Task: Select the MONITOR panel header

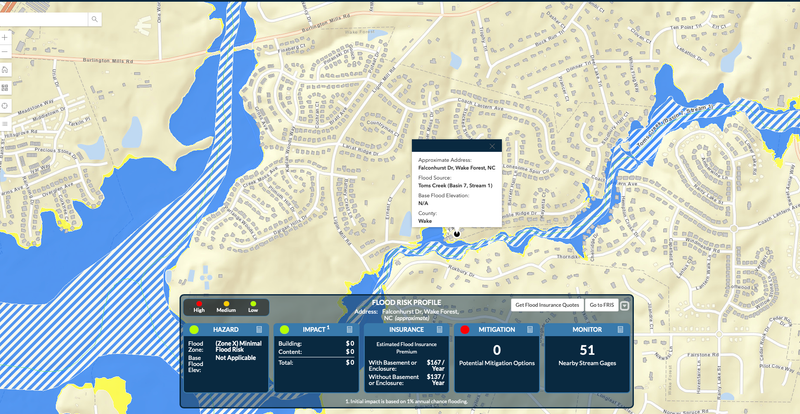Action: pos(587,330)
